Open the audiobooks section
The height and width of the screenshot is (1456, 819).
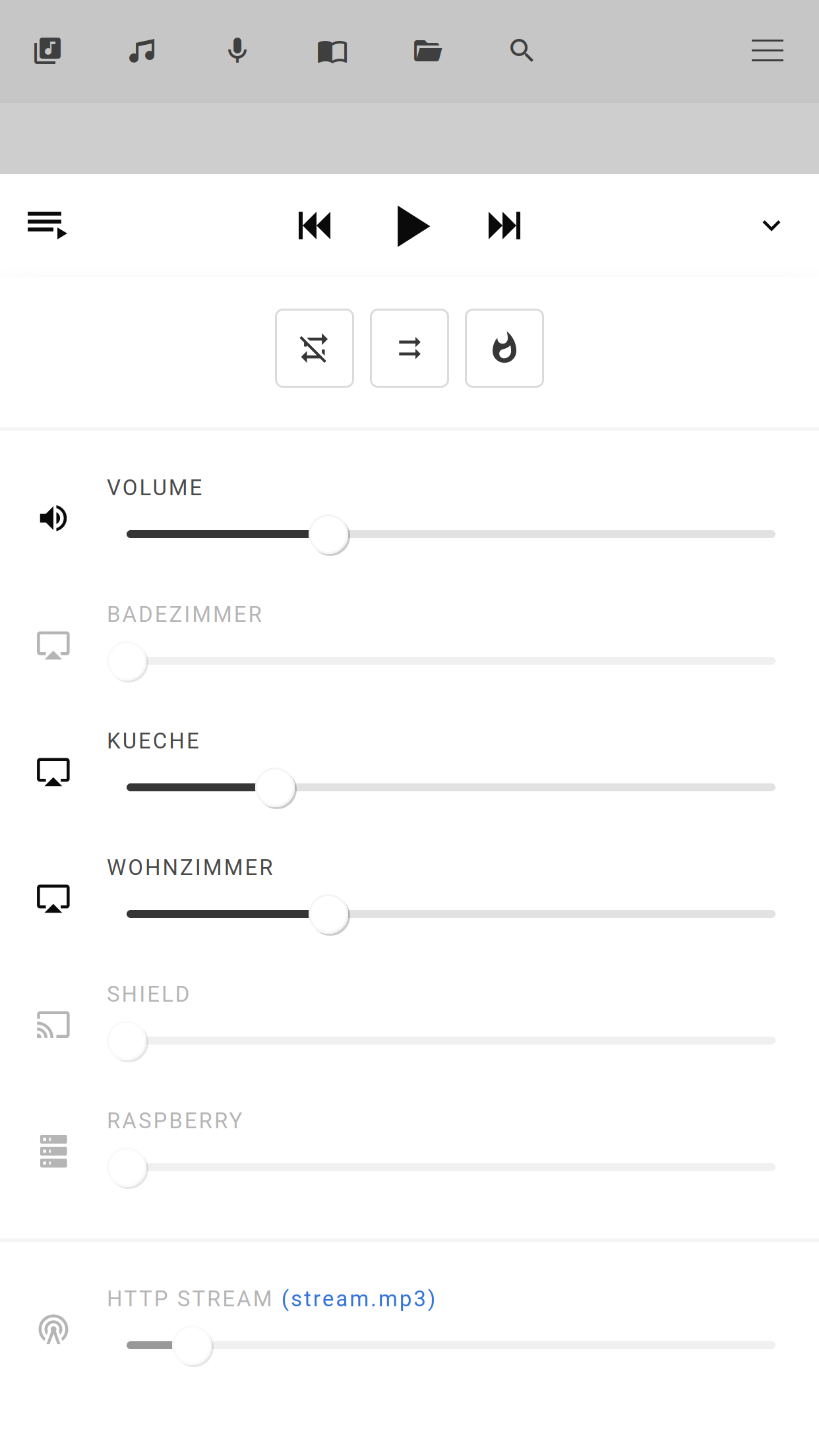332,51
